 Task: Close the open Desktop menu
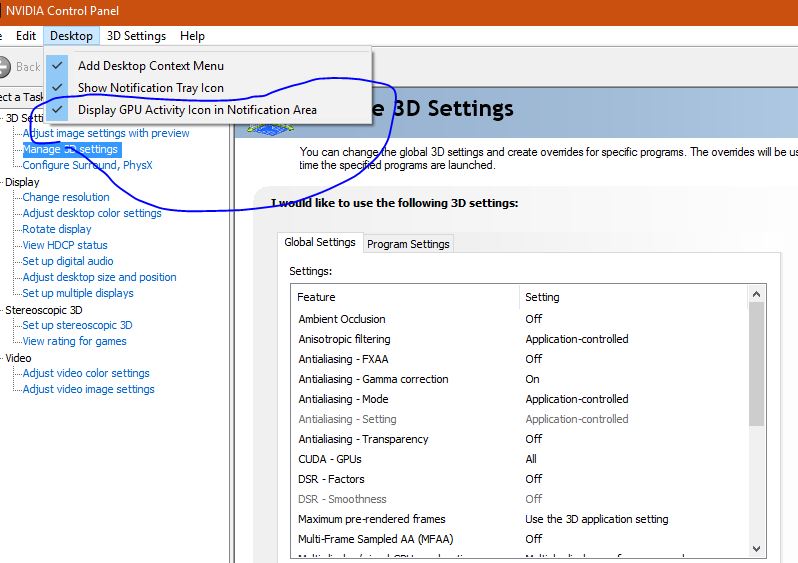tap(71, 36)
